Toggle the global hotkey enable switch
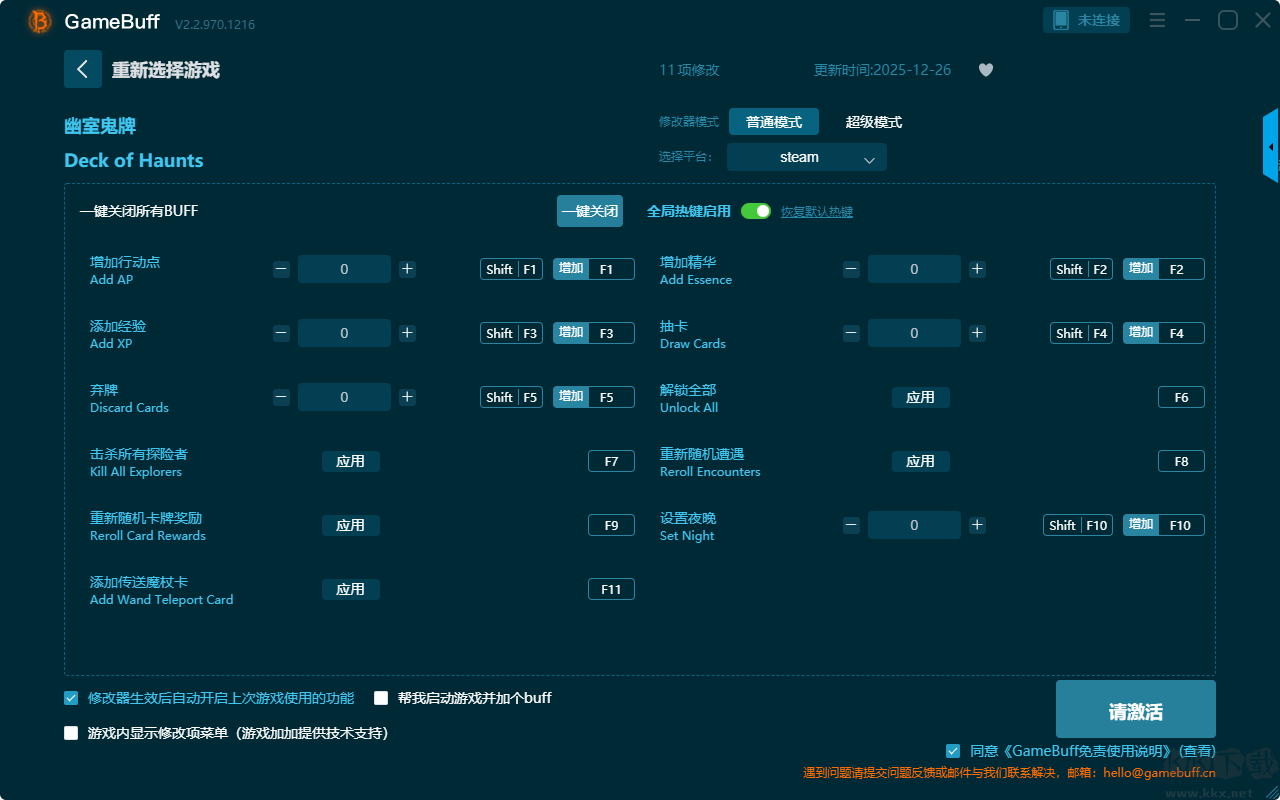This screenshot has width=1280, height=800. point(756,211)
